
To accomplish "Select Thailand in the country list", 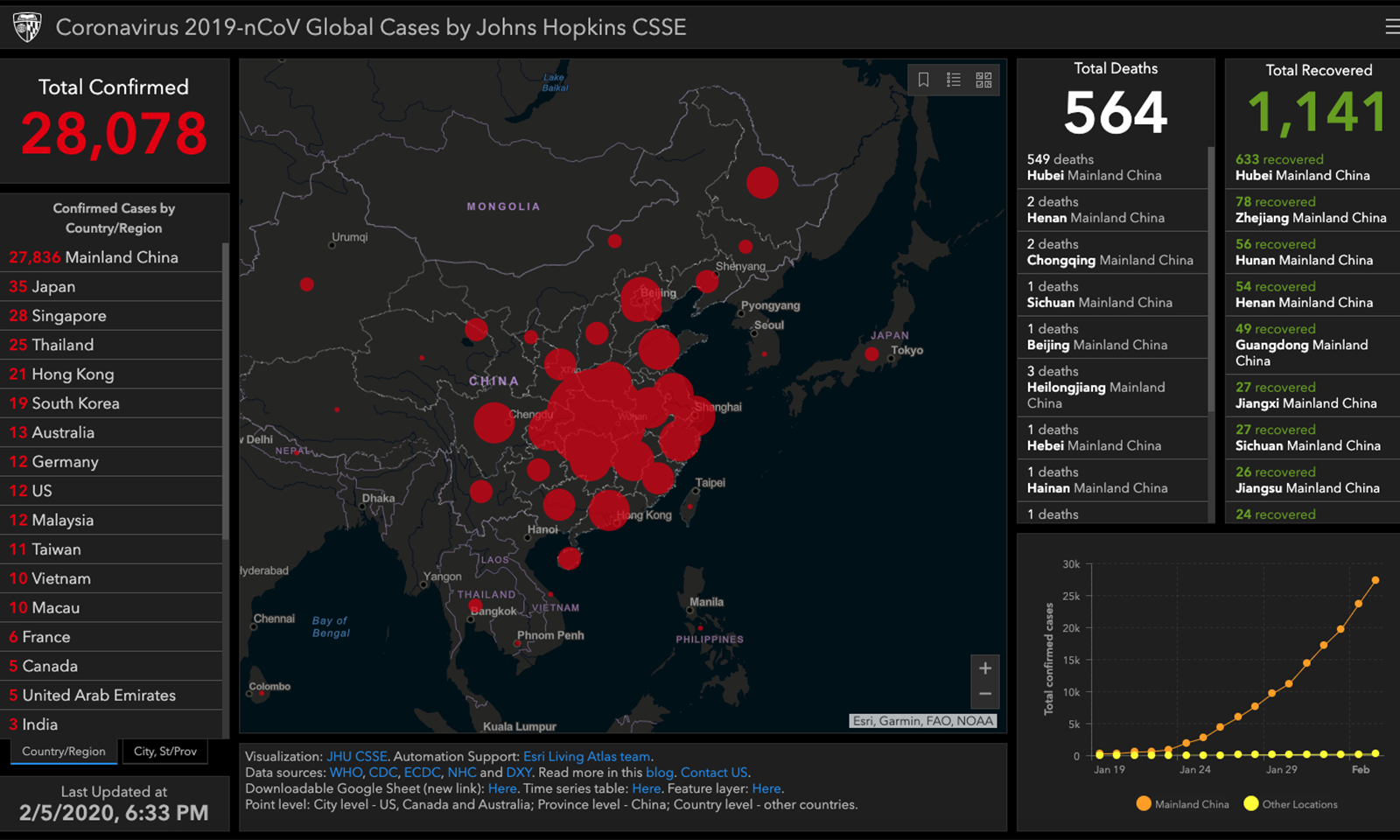I will pyautogui.click(x=111, y=345).
